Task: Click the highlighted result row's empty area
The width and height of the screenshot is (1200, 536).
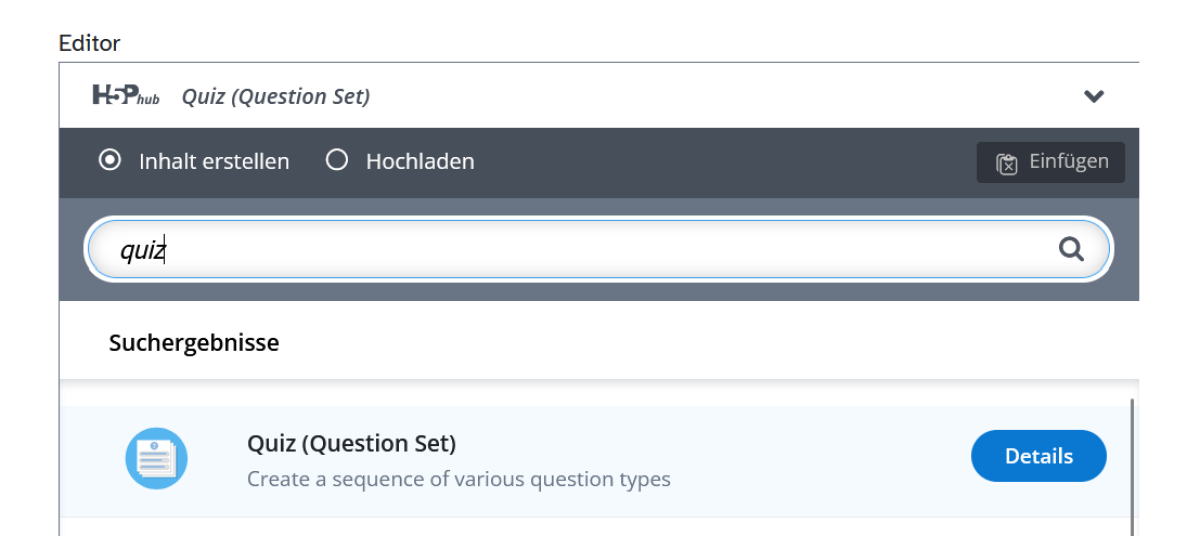Action: click(820, 460)
